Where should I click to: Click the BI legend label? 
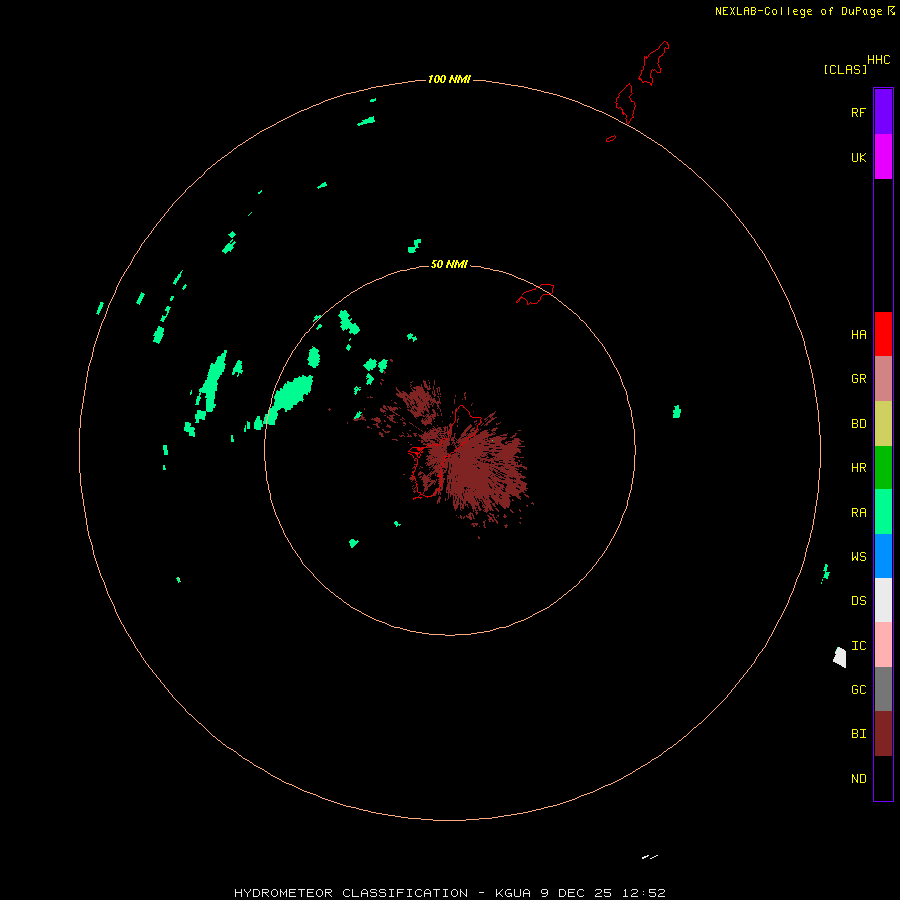(858, 734)
